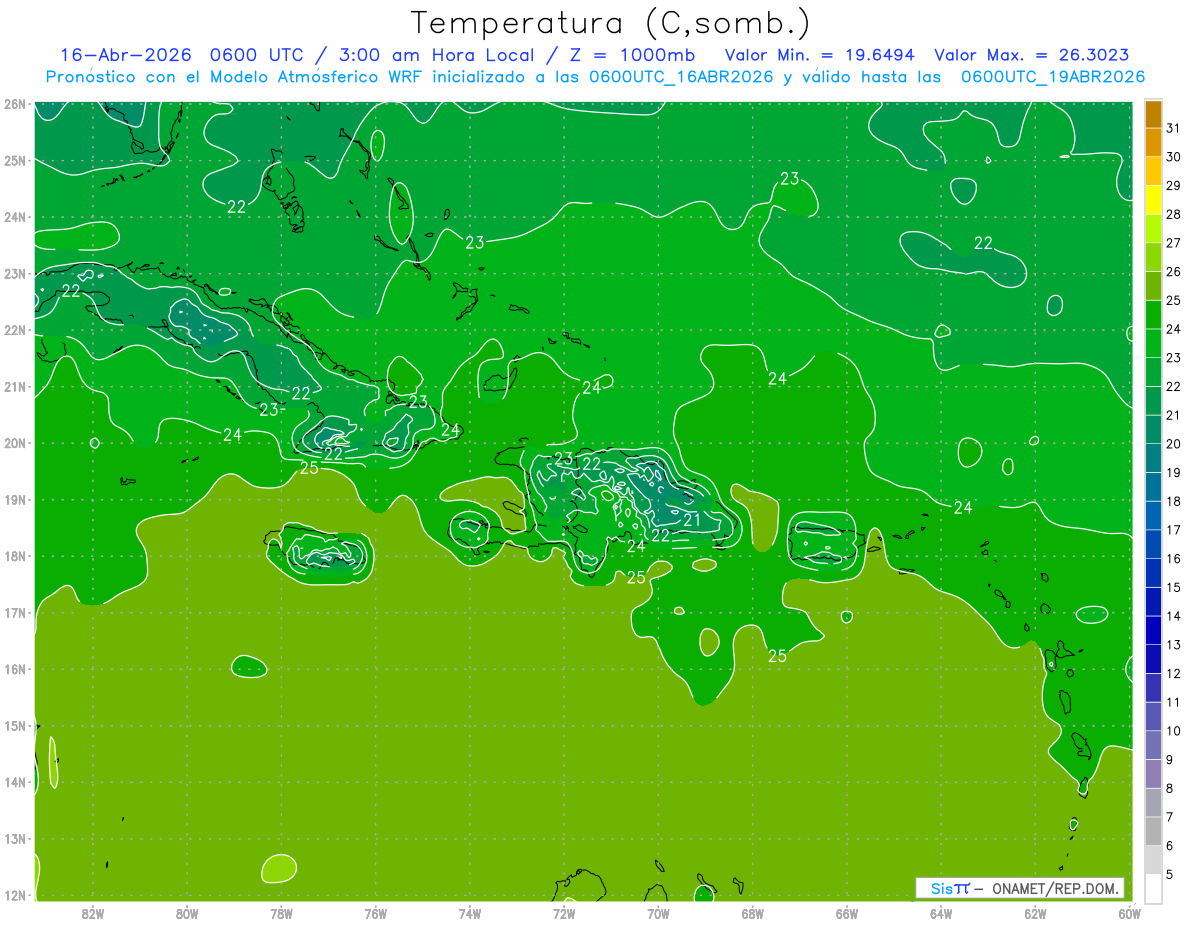Click the orange 31 degree legend swatch
Screen dimensions: 1200x927
(x=1153, y=115)
